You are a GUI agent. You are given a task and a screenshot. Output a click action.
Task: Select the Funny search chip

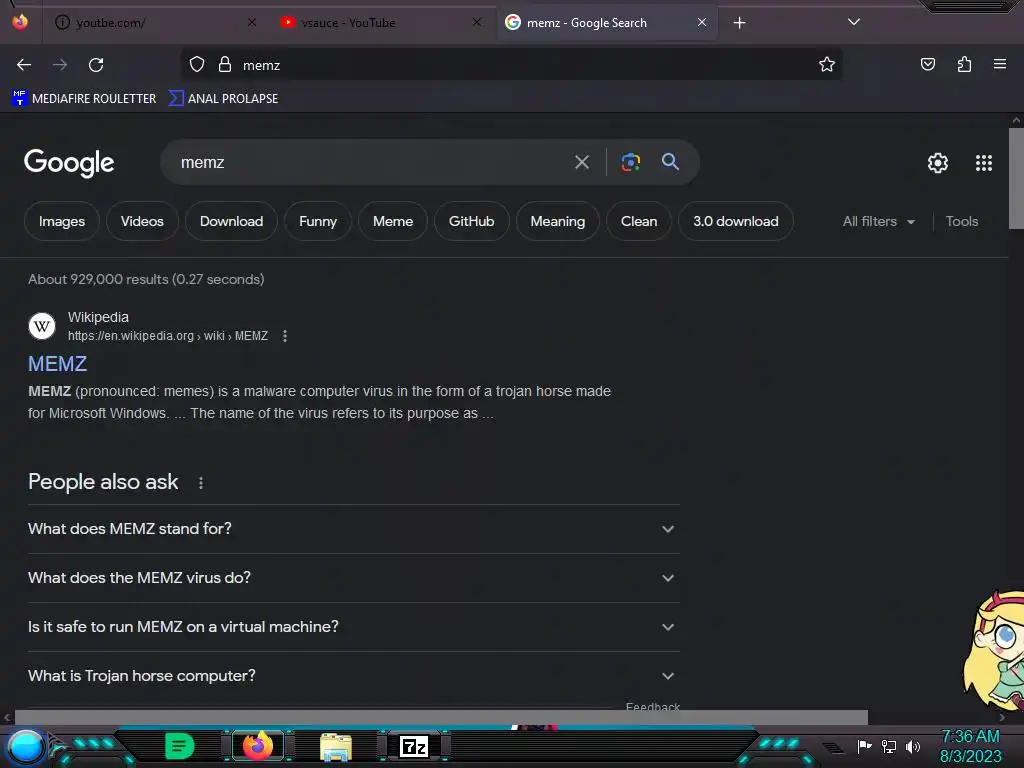(x=318, y=221)
